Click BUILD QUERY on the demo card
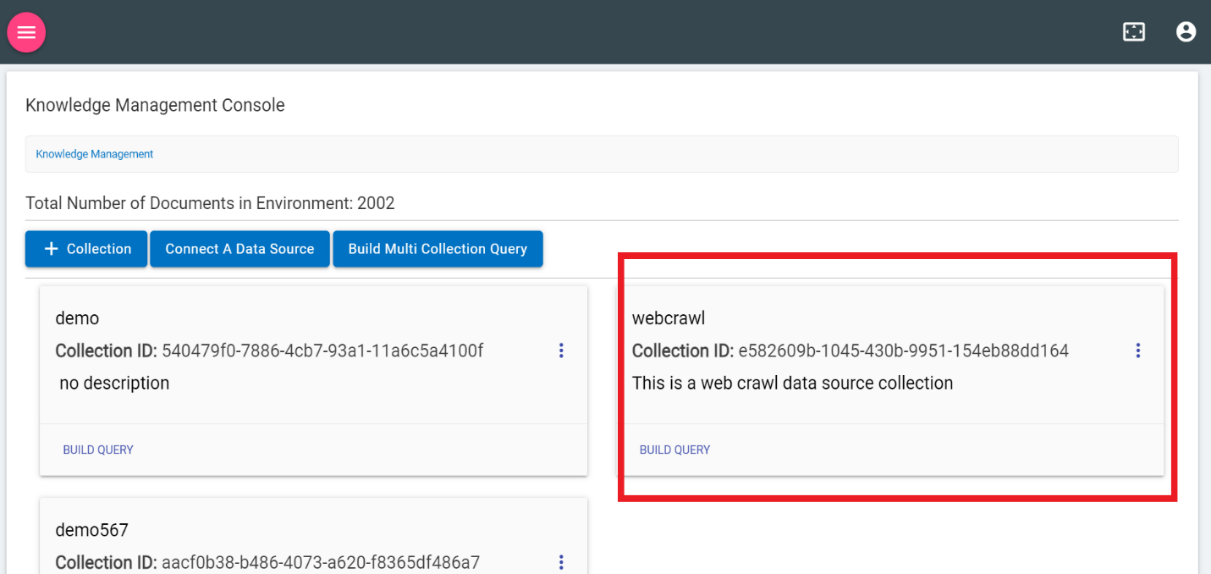 tap(98, 450)
